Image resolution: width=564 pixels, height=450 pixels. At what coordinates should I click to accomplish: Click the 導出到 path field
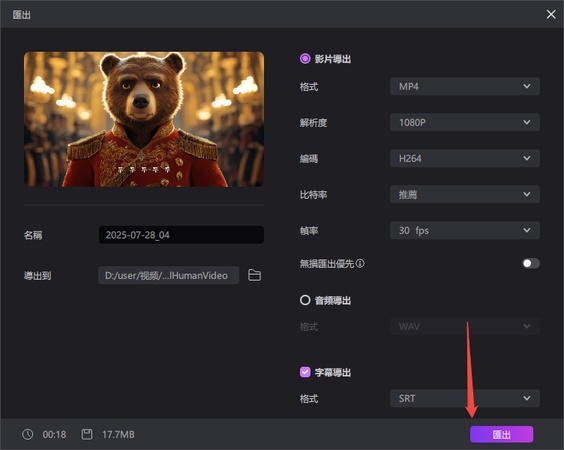pos(169,275)
